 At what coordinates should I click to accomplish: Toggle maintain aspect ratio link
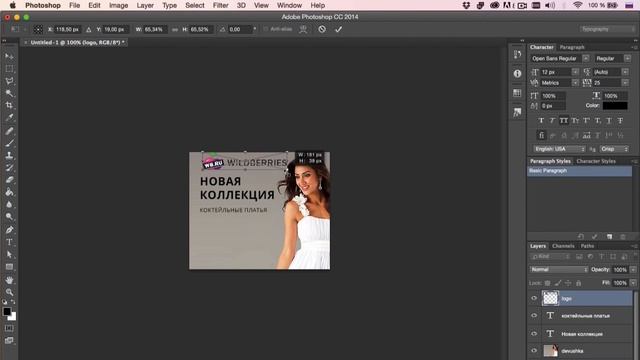175,29
